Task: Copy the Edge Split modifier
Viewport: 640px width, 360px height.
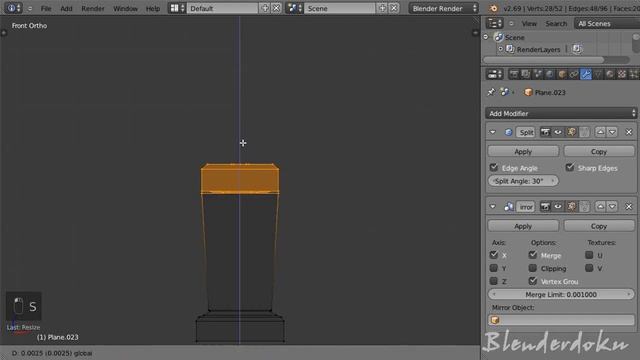Action: click(x=599, y=151)
